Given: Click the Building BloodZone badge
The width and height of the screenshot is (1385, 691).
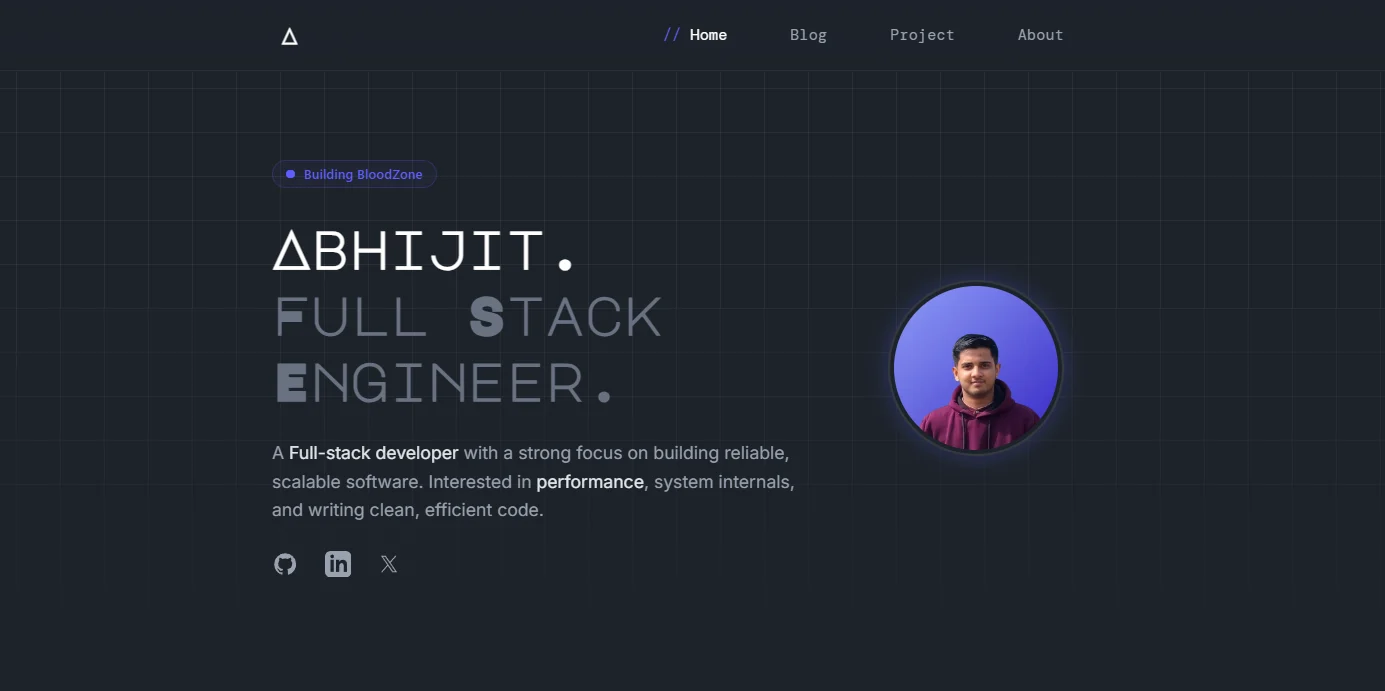Looking at the screenshot, I should [x=354, y=174].
